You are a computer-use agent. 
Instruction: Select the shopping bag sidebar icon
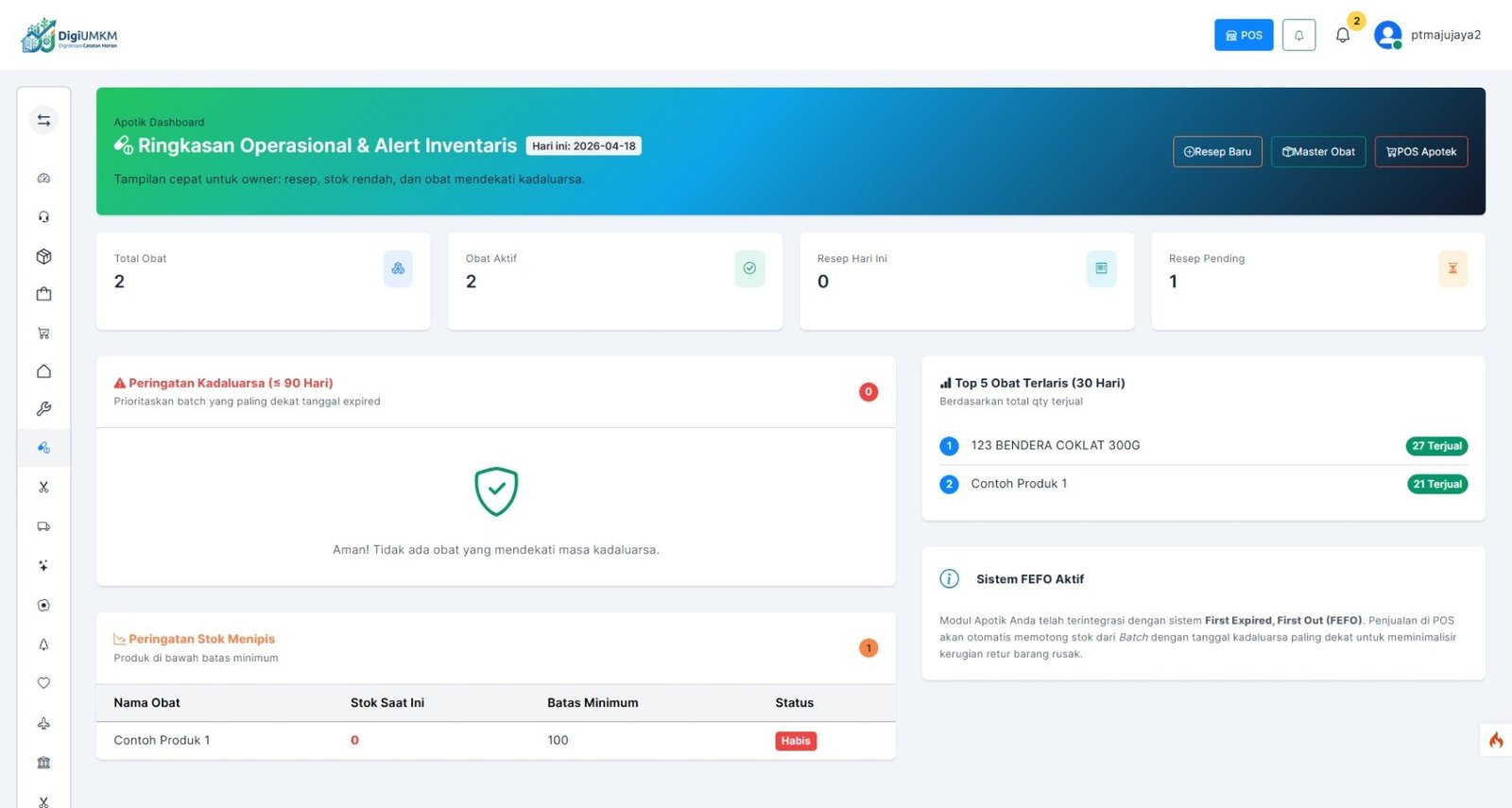click(43, 294)
